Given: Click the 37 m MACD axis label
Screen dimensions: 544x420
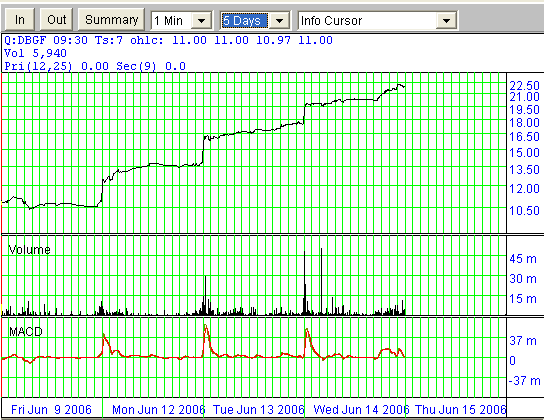Looking at the screenshot, I should [x=523, y=341].
